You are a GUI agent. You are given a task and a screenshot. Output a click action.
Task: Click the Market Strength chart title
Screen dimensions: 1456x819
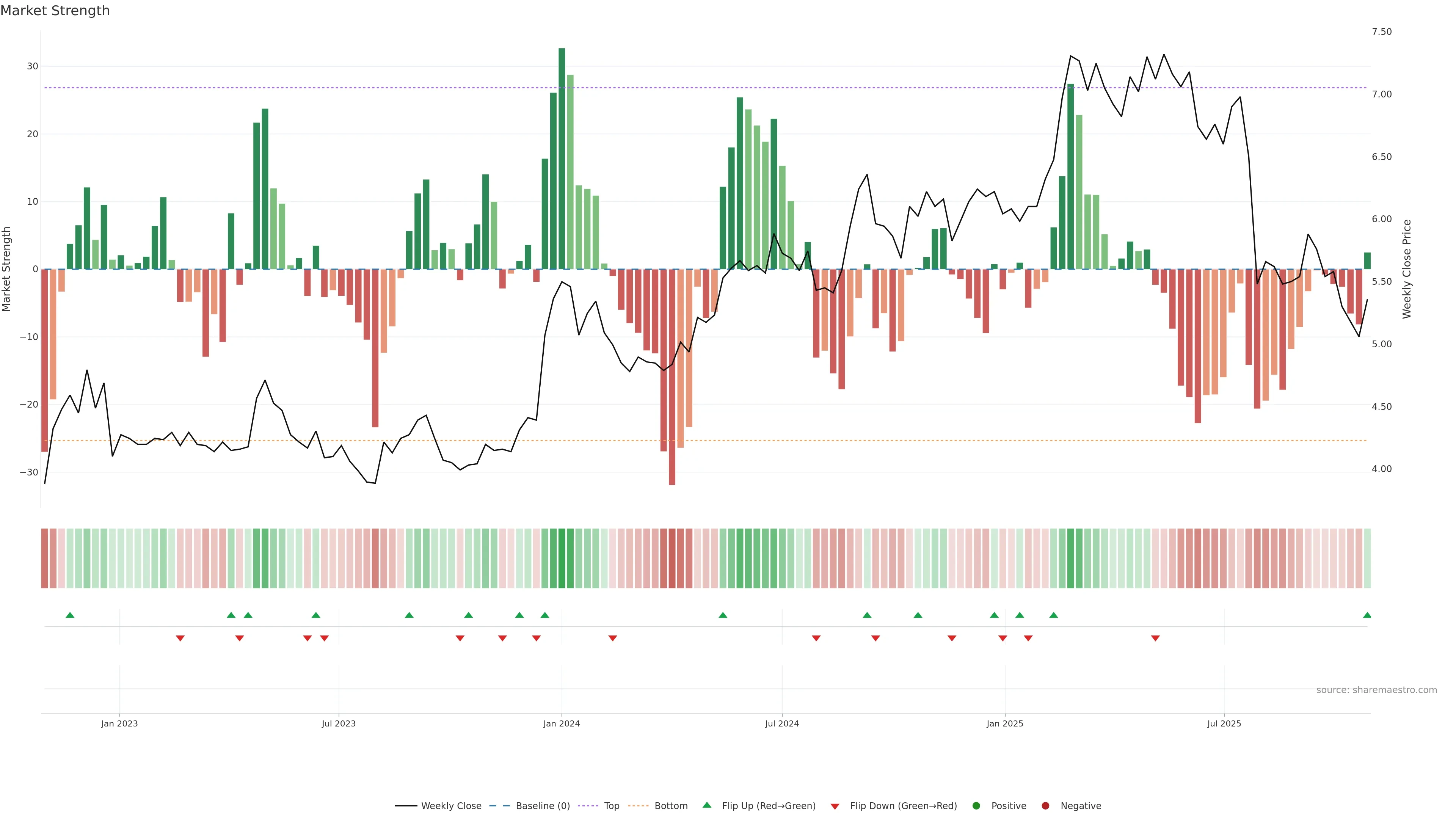55,11
